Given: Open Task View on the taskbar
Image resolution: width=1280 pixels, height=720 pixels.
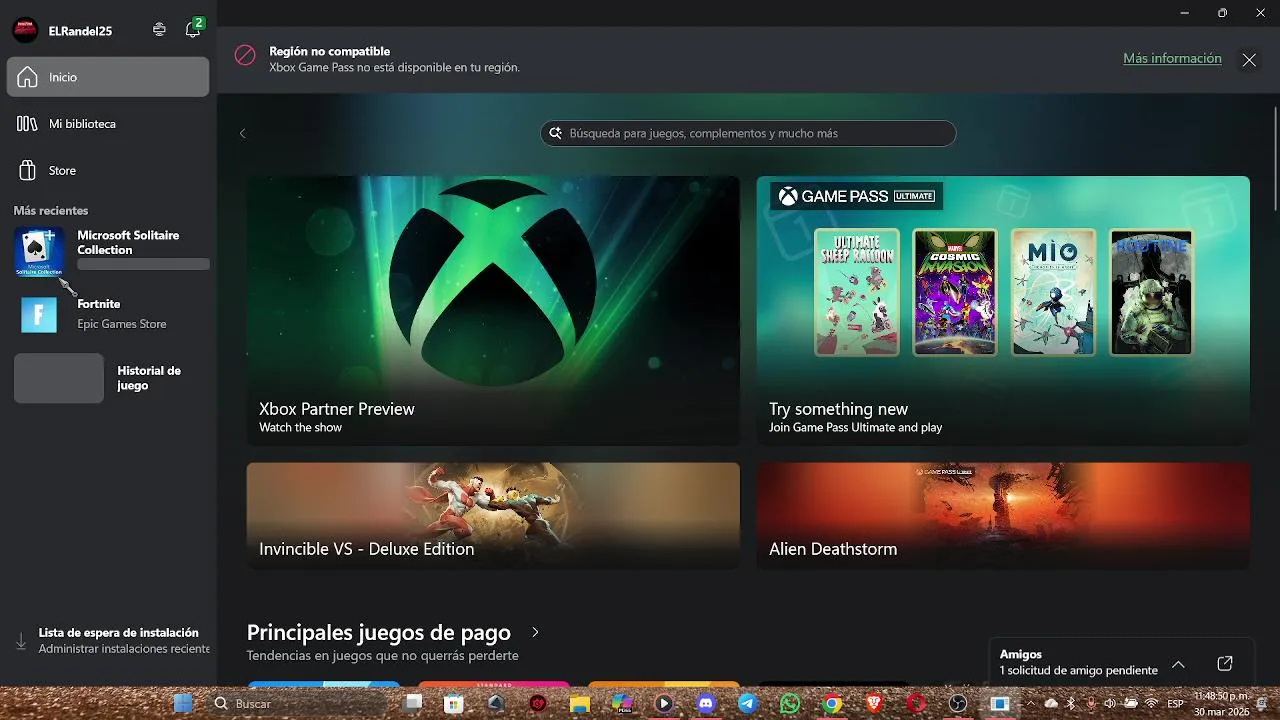Looking at the screenshot, I should (413, 704).
